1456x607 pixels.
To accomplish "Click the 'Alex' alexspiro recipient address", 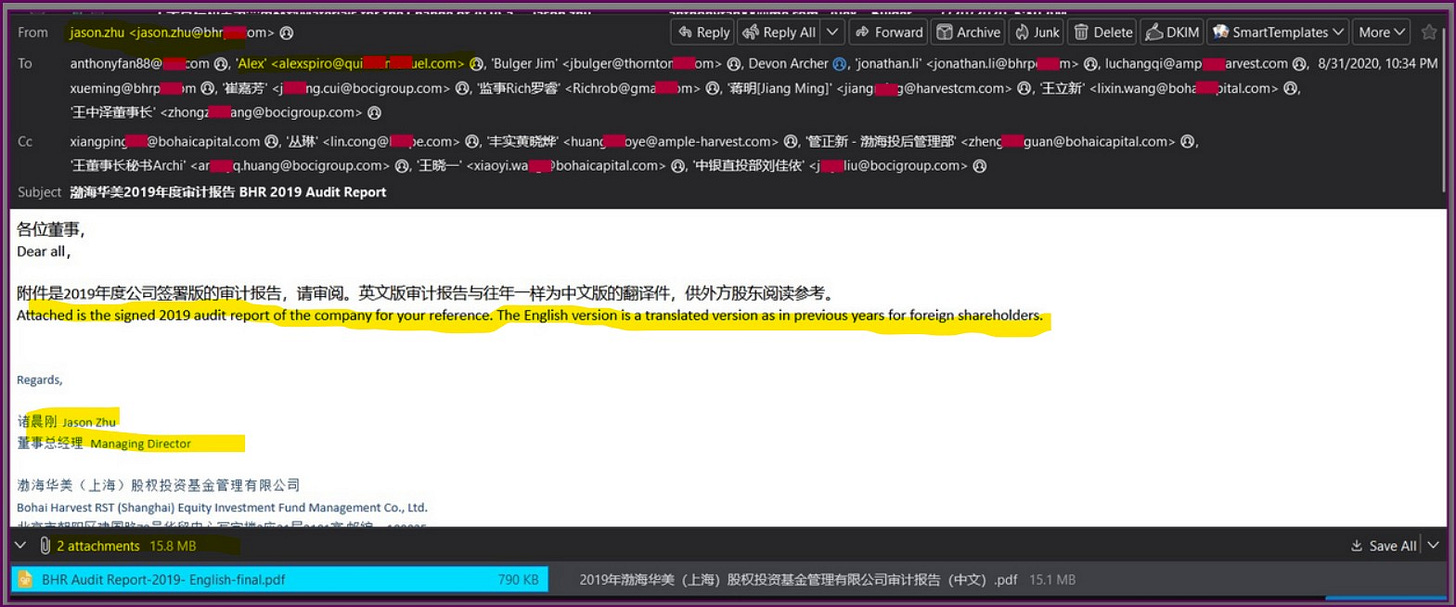I will (x=350, y=63).
